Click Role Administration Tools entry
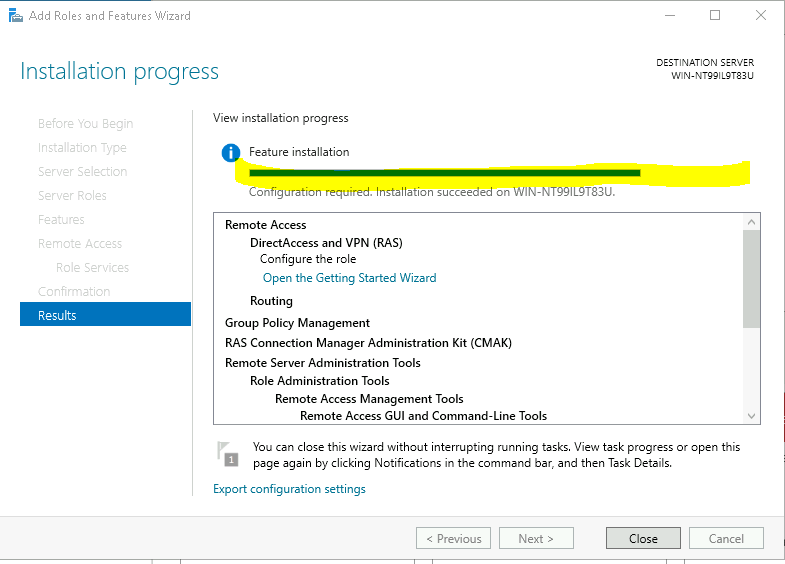The width and height of the screenshot is (785, 564). pyautogui.click(x=320, y=381)
